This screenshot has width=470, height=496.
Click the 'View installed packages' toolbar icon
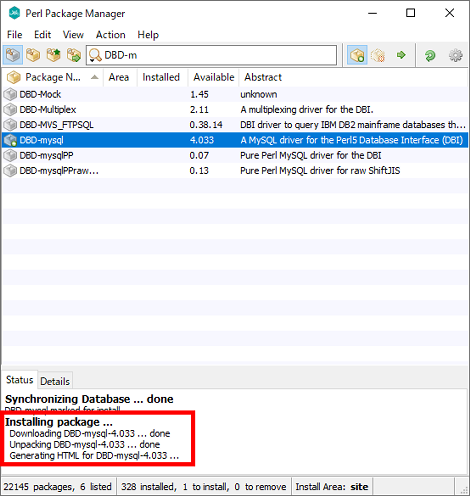pyautogui.click(x=33, y=55)
